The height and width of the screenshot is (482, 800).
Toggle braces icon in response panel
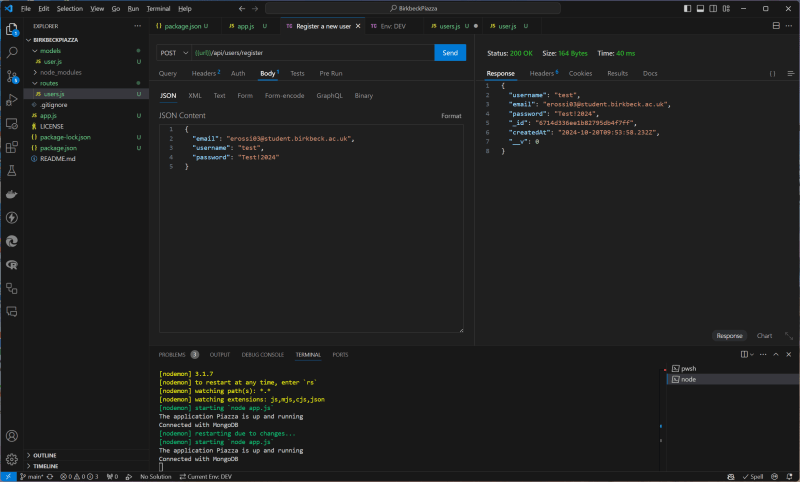click(772, 74)
